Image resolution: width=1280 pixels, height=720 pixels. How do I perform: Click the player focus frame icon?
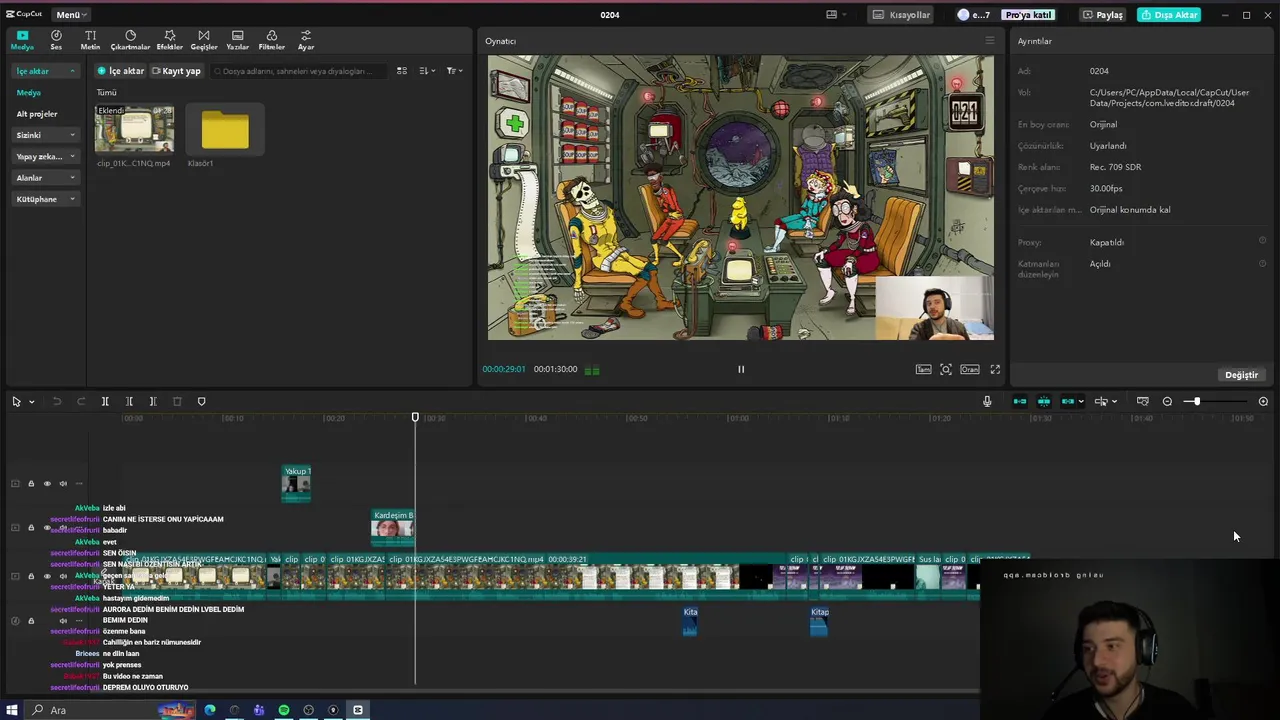tap(946, 369)
